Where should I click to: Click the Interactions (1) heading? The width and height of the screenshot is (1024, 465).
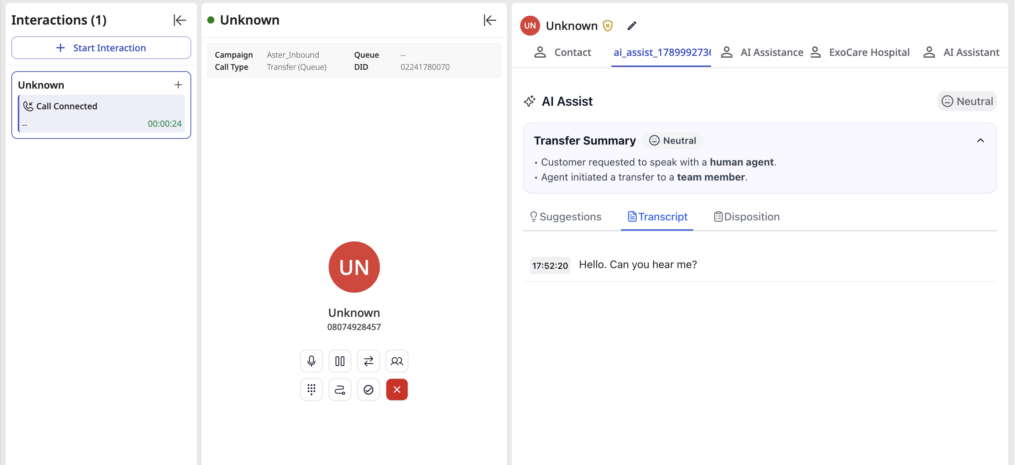tap(59, 20)
